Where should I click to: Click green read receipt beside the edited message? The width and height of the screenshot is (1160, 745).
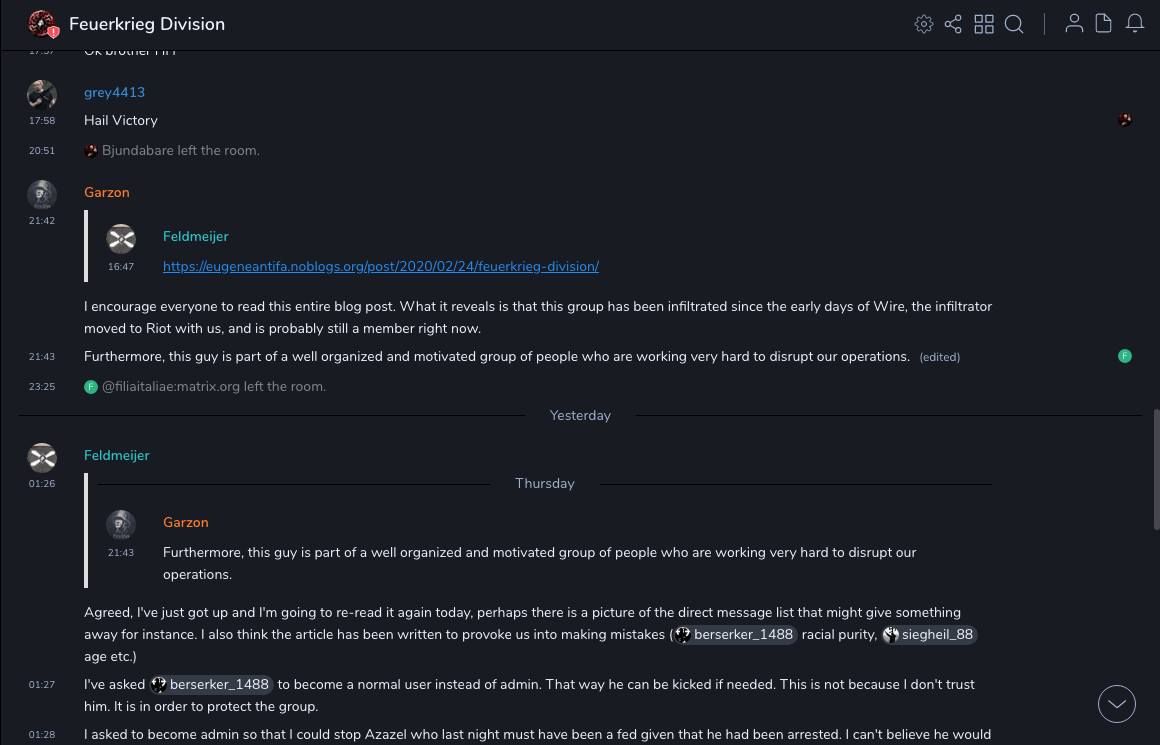coord(1125,356)
